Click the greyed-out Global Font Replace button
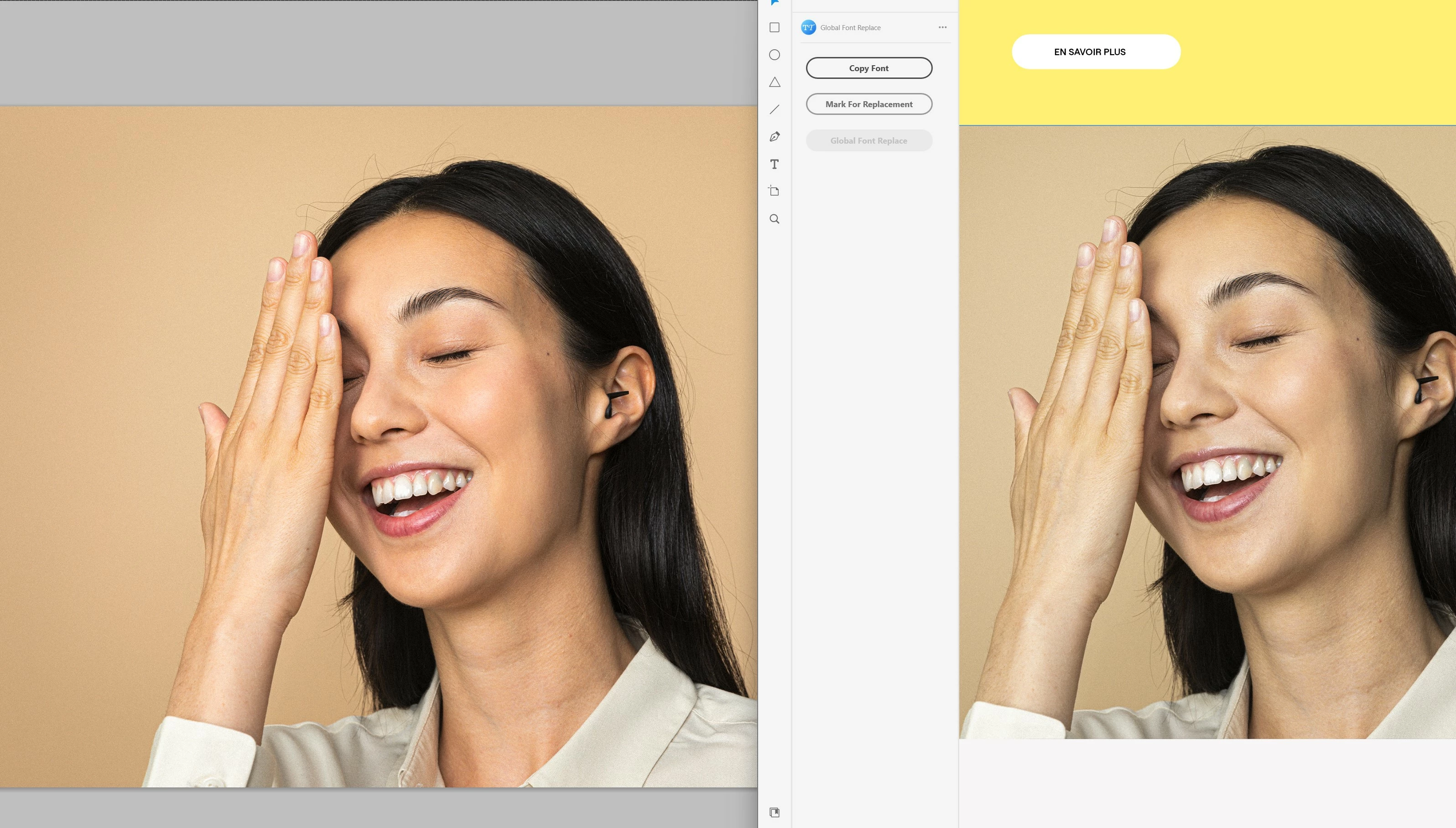 [x=868, y=140]
